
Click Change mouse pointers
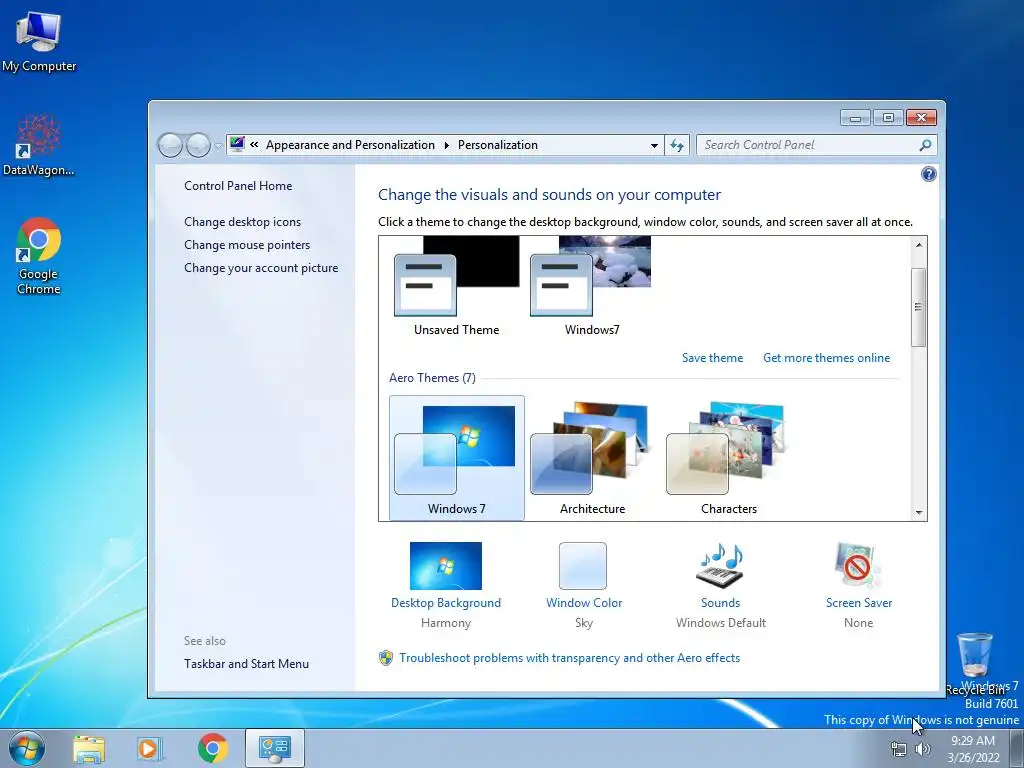[x=247, y=244]
